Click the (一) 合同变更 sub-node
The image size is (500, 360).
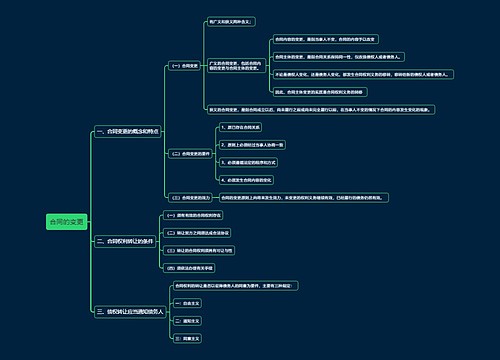point(185,66)
